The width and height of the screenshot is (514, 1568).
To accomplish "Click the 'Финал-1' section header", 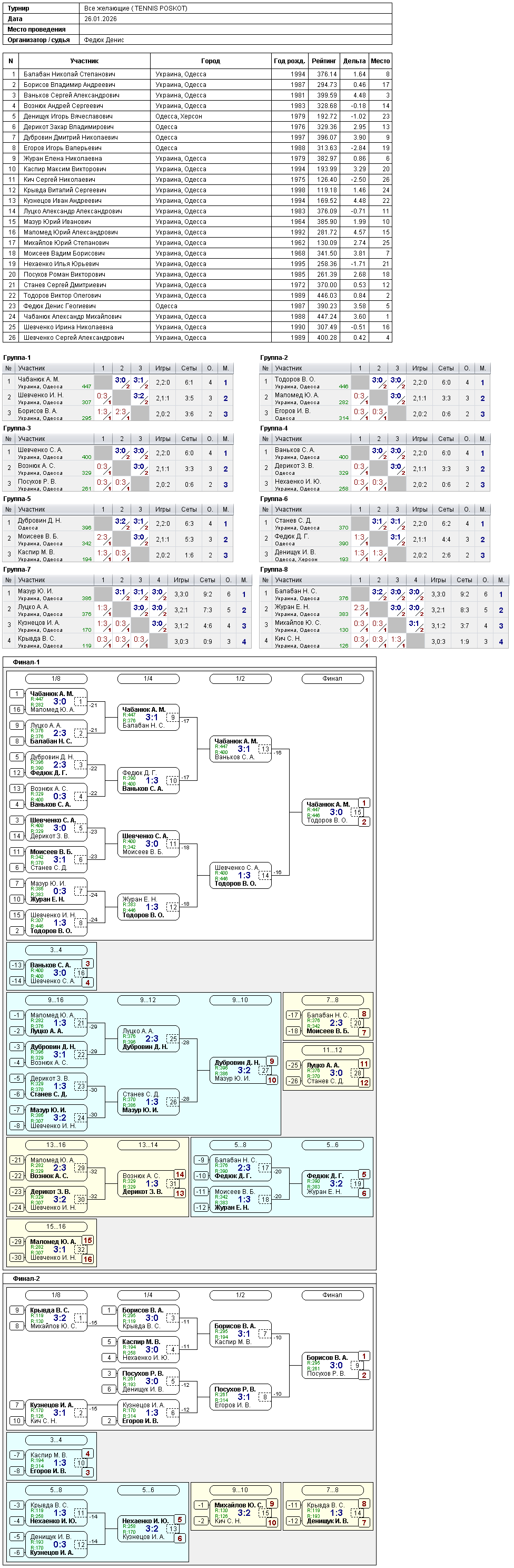I will click(26, 662).
